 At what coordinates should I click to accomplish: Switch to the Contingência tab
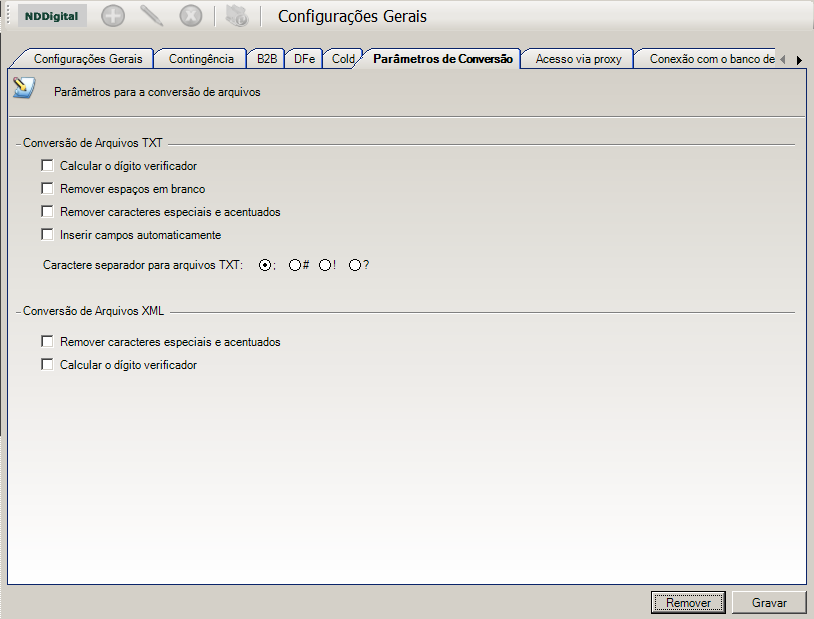click(201, 59)
